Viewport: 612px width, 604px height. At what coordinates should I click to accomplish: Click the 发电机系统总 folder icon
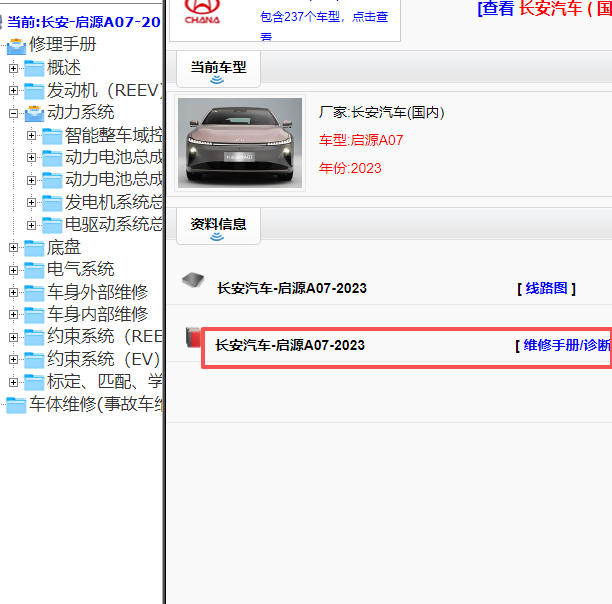pyautogui.click(x=52, y=203)
